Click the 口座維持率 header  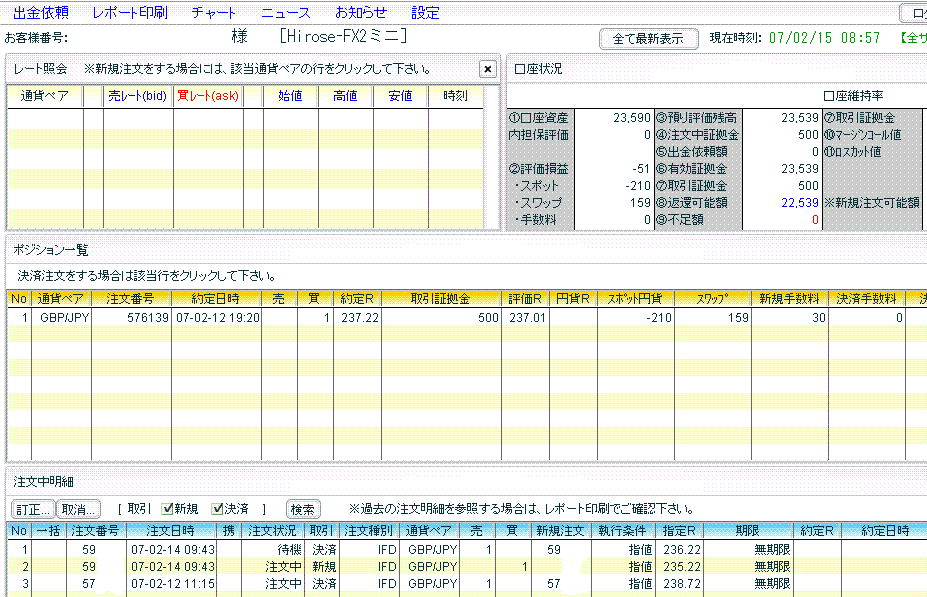tap(854, 96)
